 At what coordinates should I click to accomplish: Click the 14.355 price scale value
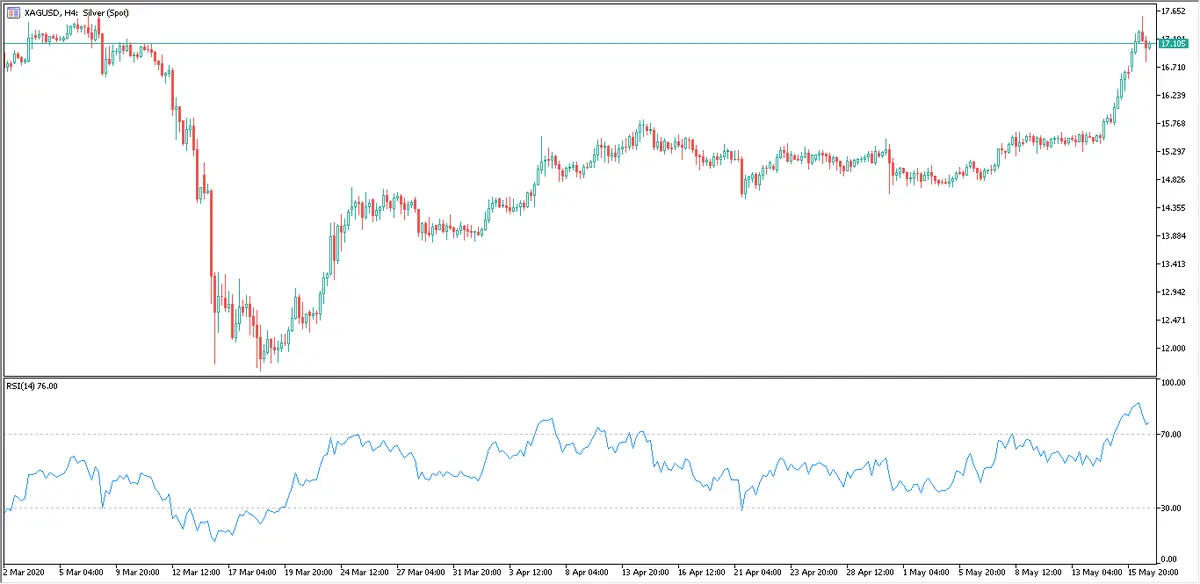[1171, 208]
